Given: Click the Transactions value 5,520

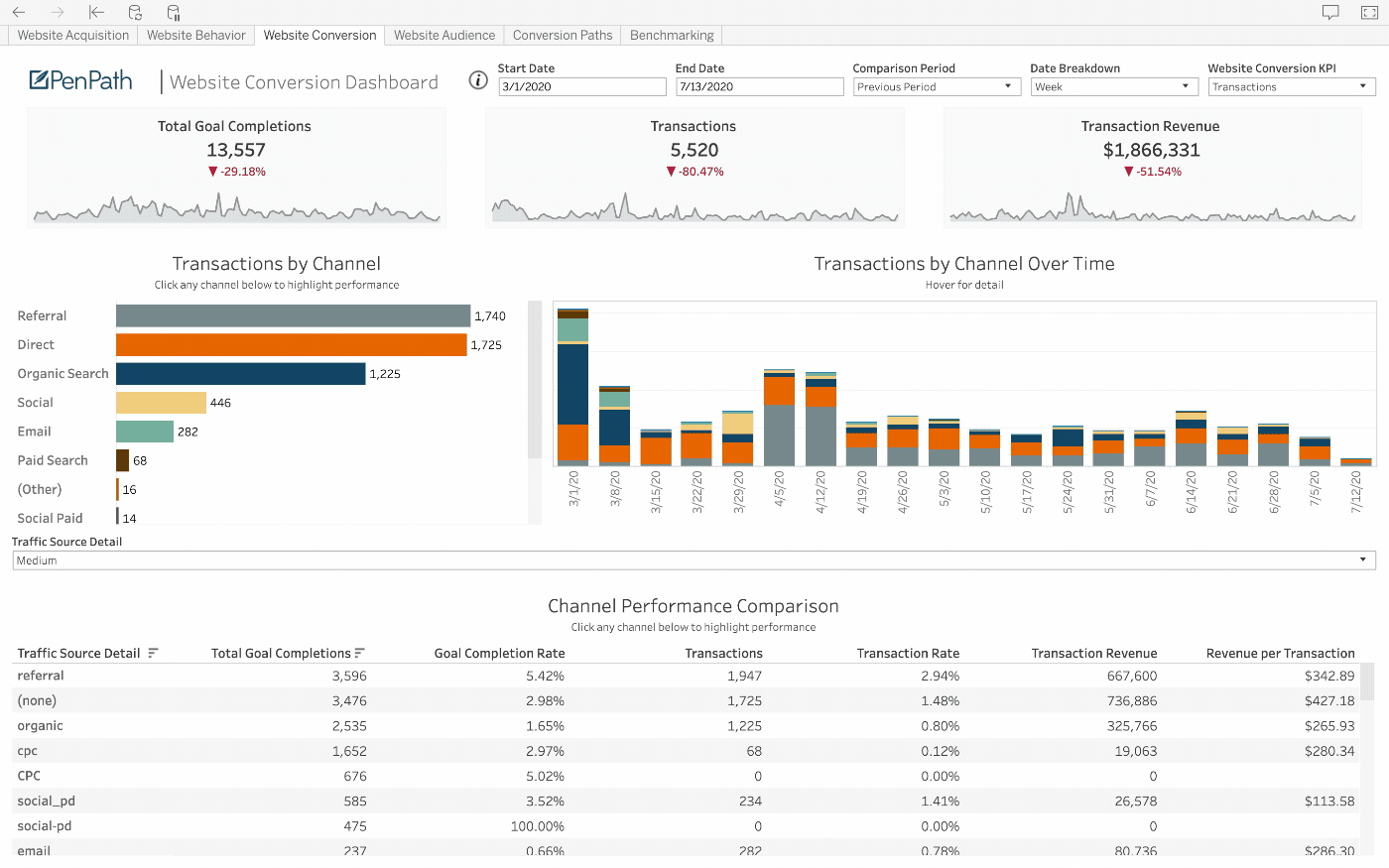Looking at the screenshot, I should [x=694, y=150].
